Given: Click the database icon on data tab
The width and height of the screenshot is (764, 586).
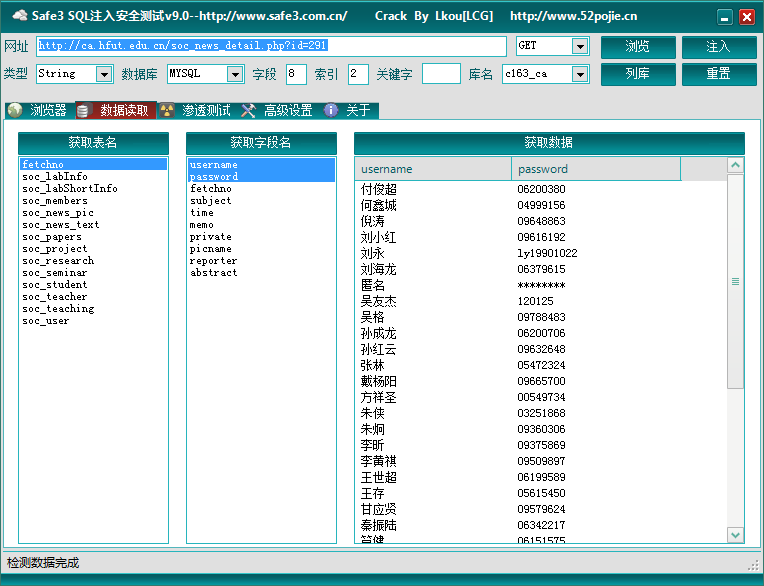Looking at the screenshot, I should [83, 111].
